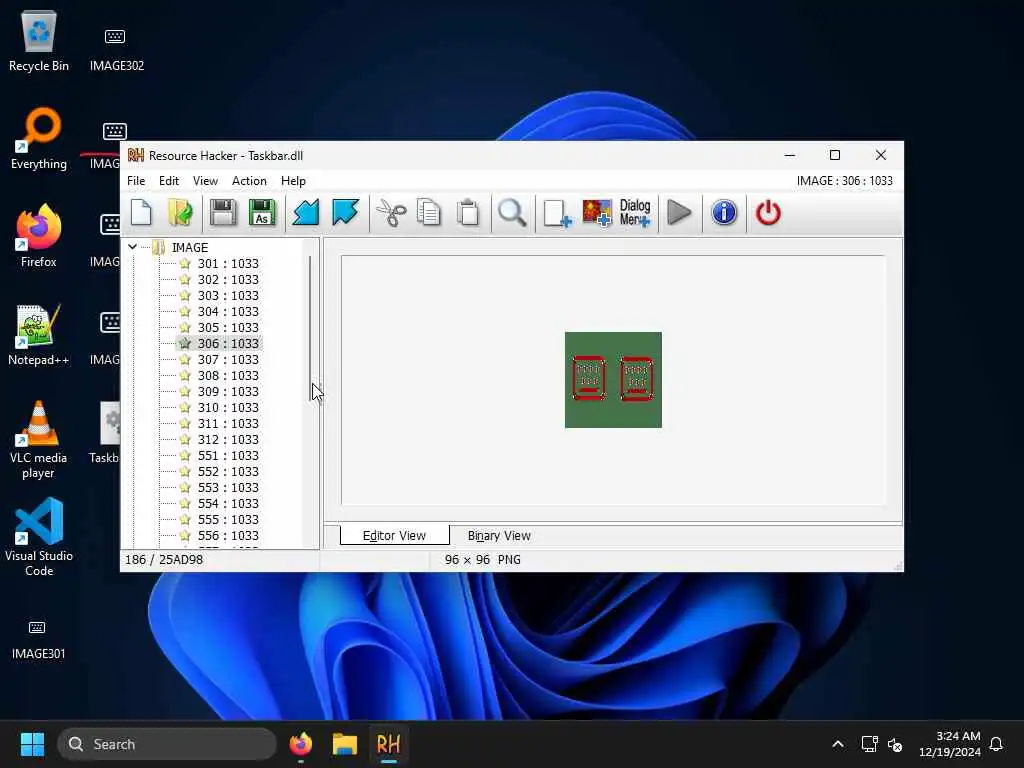Select the IMAGE301 desktop file
Image resolution: width=1024 pixels, height=768 pixels.
click(x=38, y=639)
